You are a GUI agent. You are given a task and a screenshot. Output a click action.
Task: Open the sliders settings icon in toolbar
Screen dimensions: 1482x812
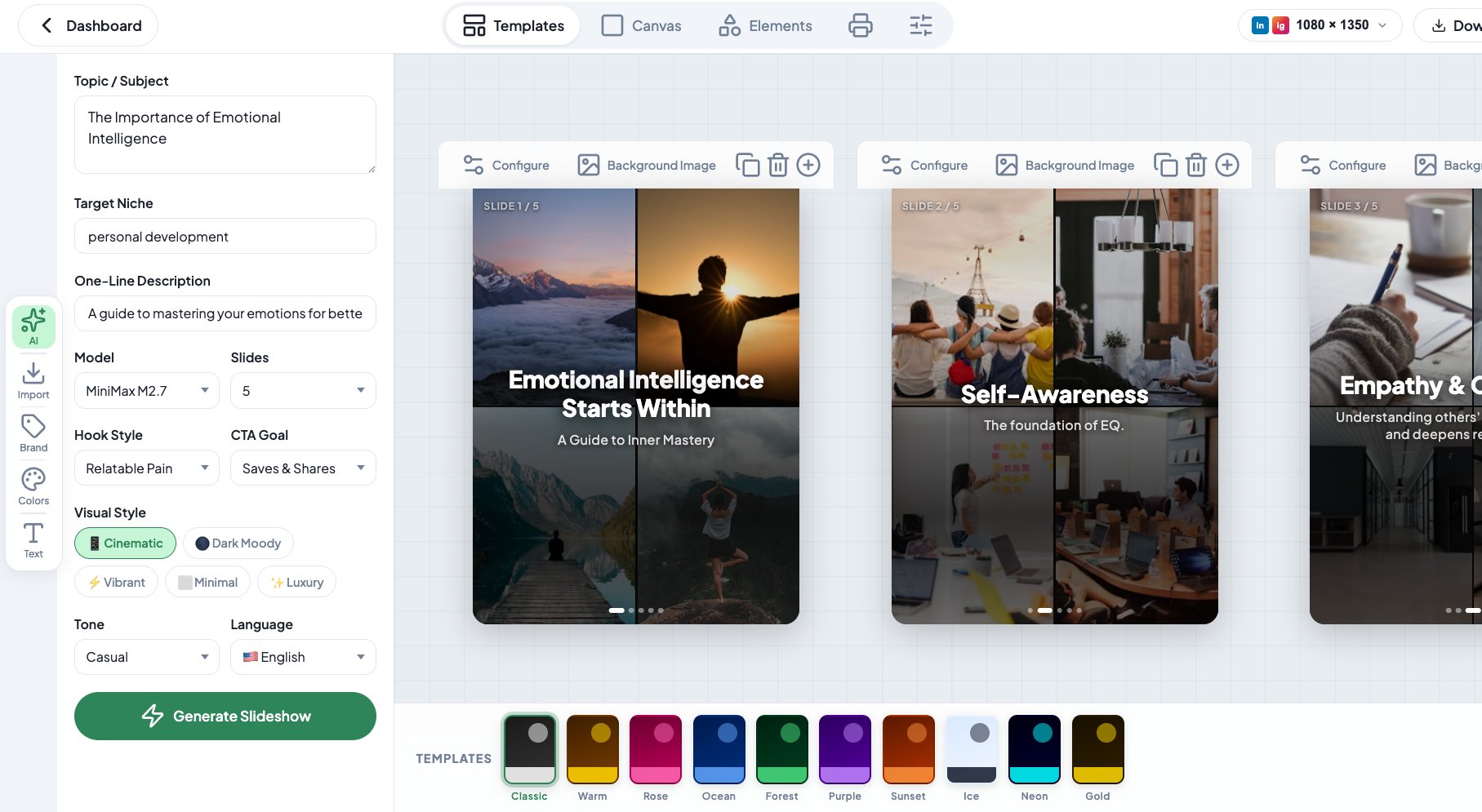coord(920,25)
